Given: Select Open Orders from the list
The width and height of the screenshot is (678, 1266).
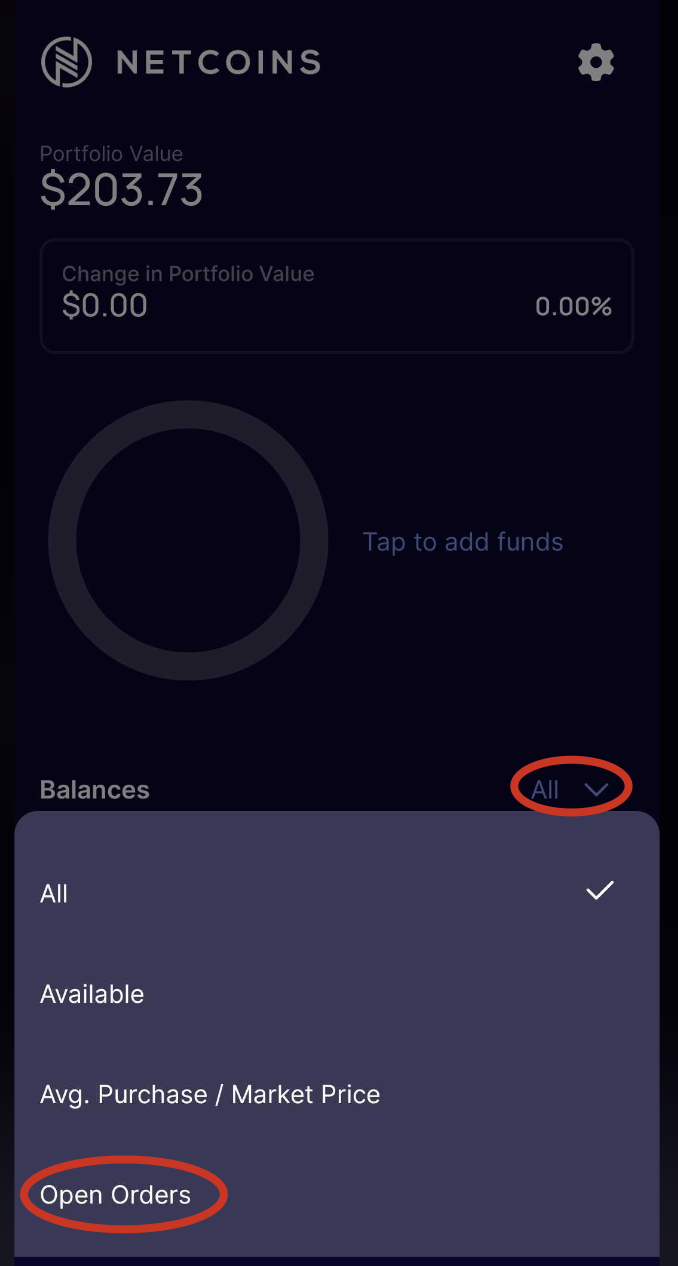Looking at the screenshot, I should tap(115, 1194).
